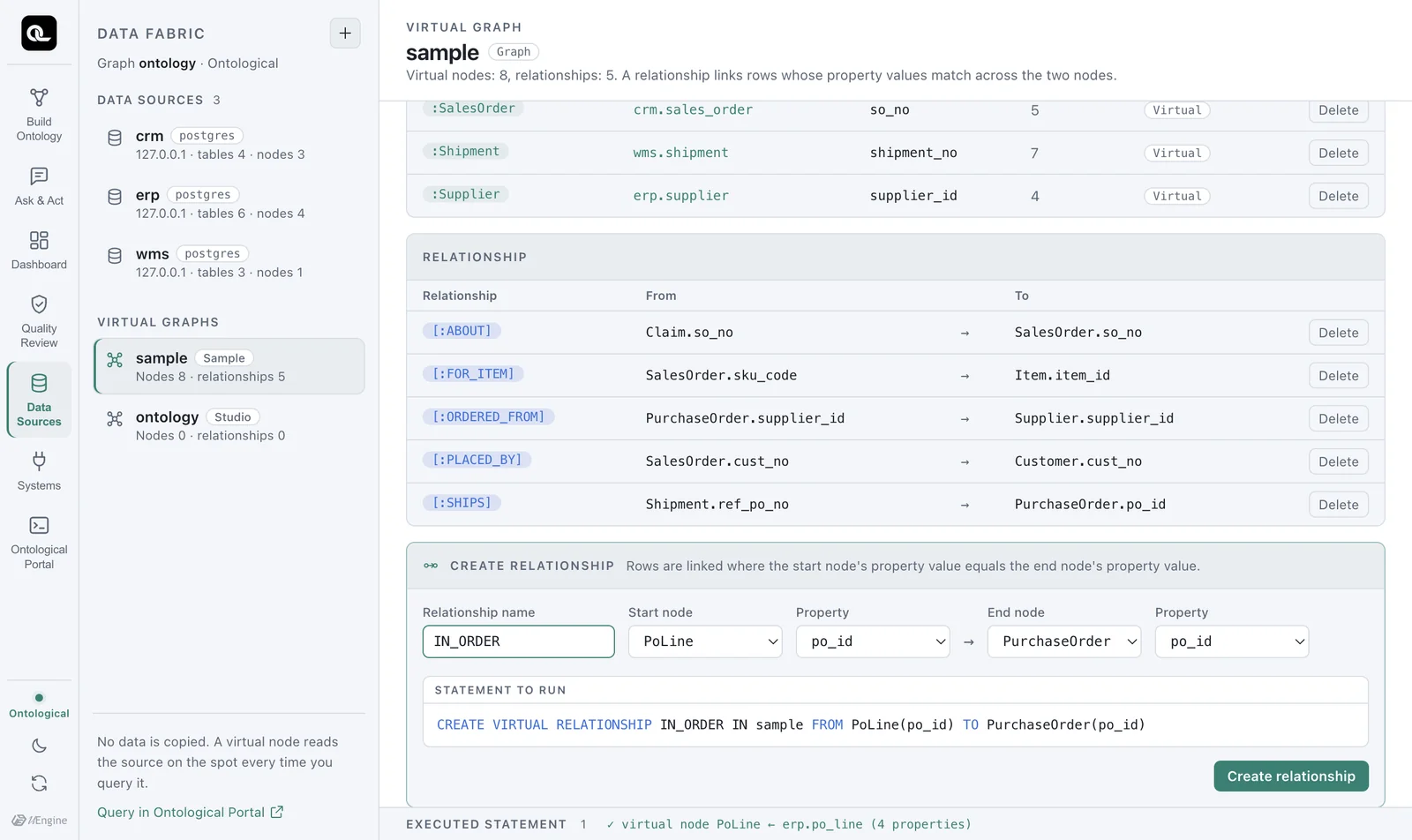The image size is (1412, 840).
Task: Click the [:PLACED_BY] relationship tag
Action: coord(477,460)
